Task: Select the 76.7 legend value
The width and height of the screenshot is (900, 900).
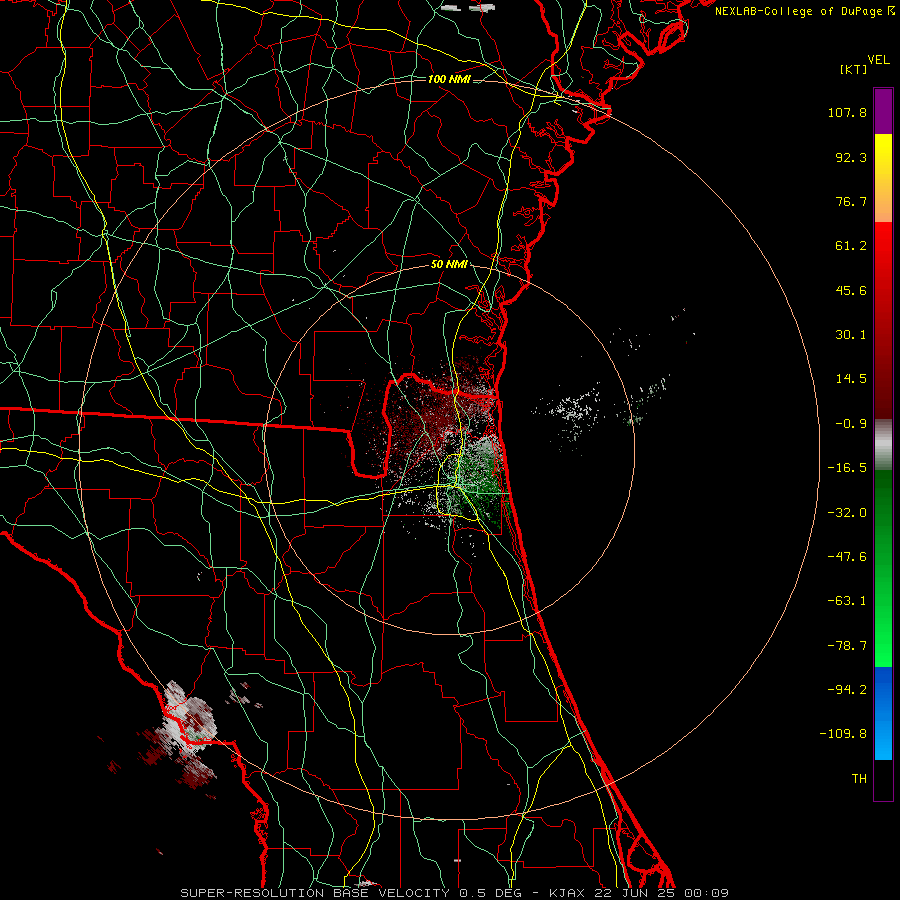Action: [851, 201]
